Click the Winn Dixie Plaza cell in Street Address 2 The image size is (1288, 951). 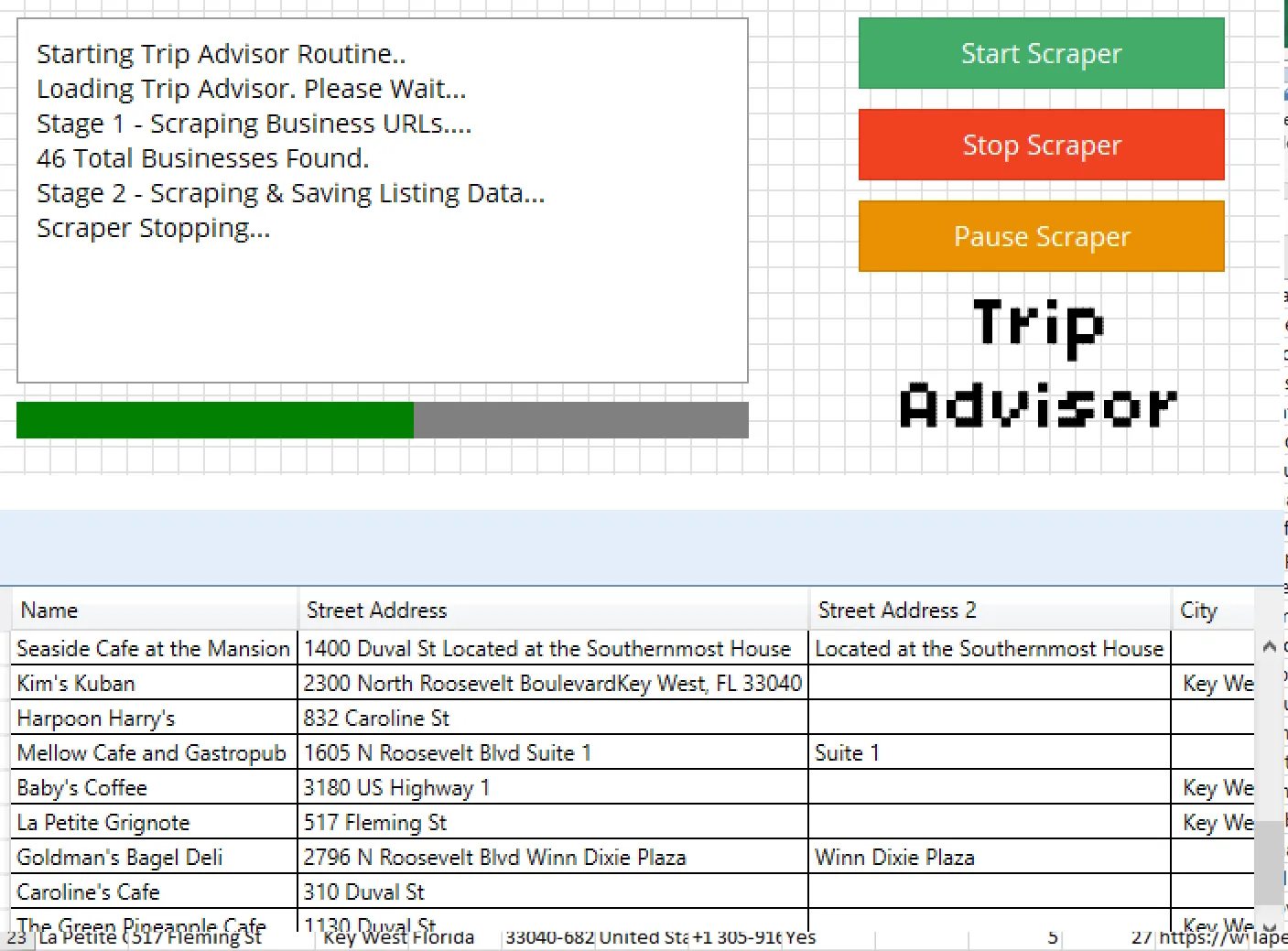990,857
